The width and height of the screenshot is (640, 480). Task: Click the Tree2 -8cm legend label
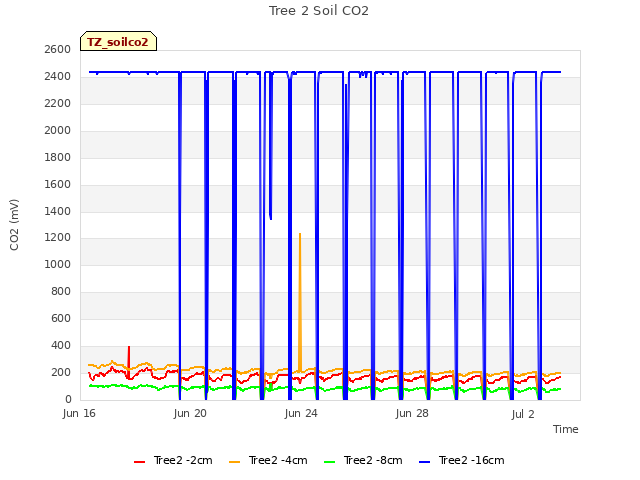pos(373,460)
